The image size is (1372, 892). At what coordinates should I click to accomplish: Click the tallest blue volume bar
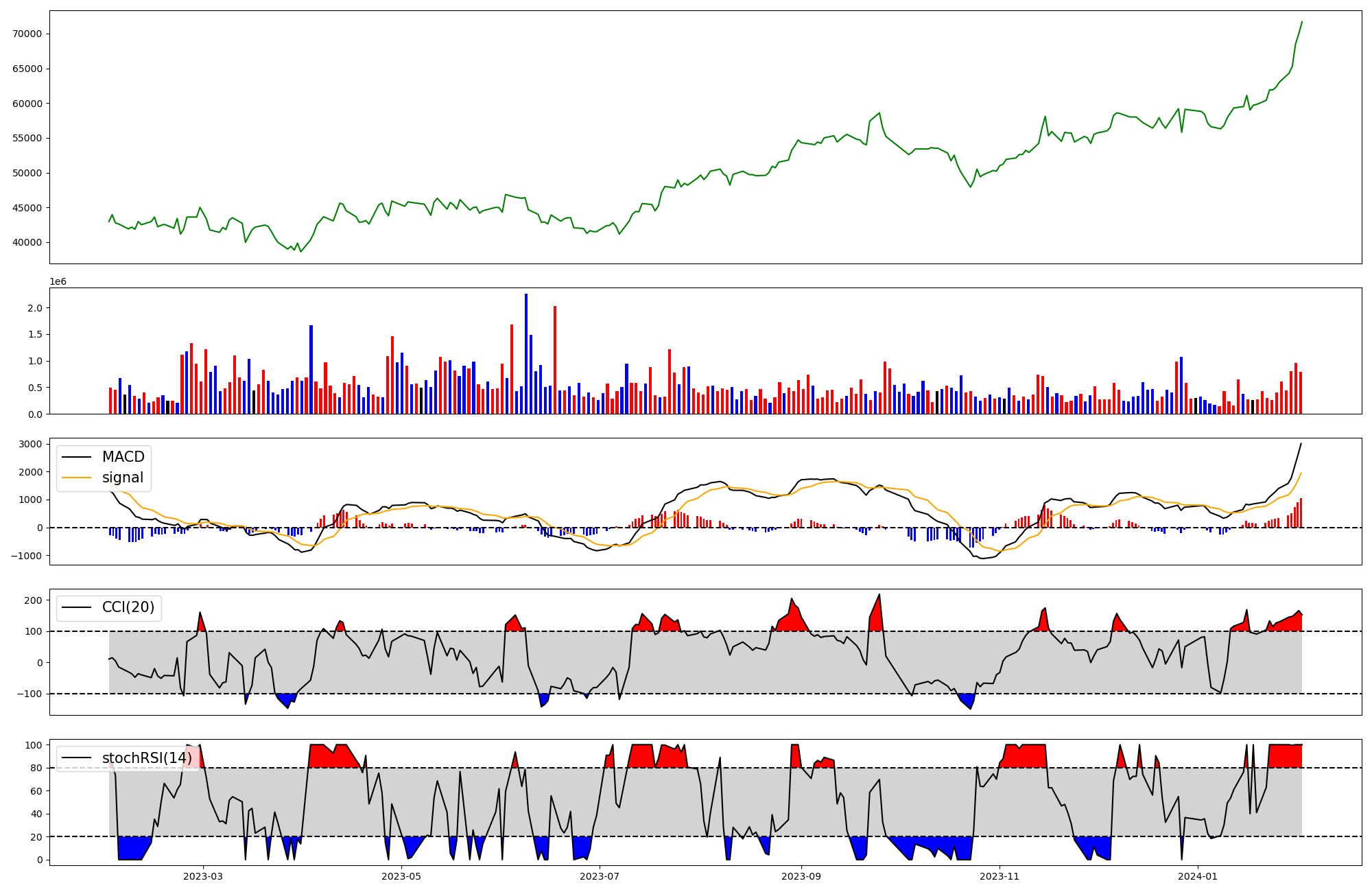coord(526,353)
